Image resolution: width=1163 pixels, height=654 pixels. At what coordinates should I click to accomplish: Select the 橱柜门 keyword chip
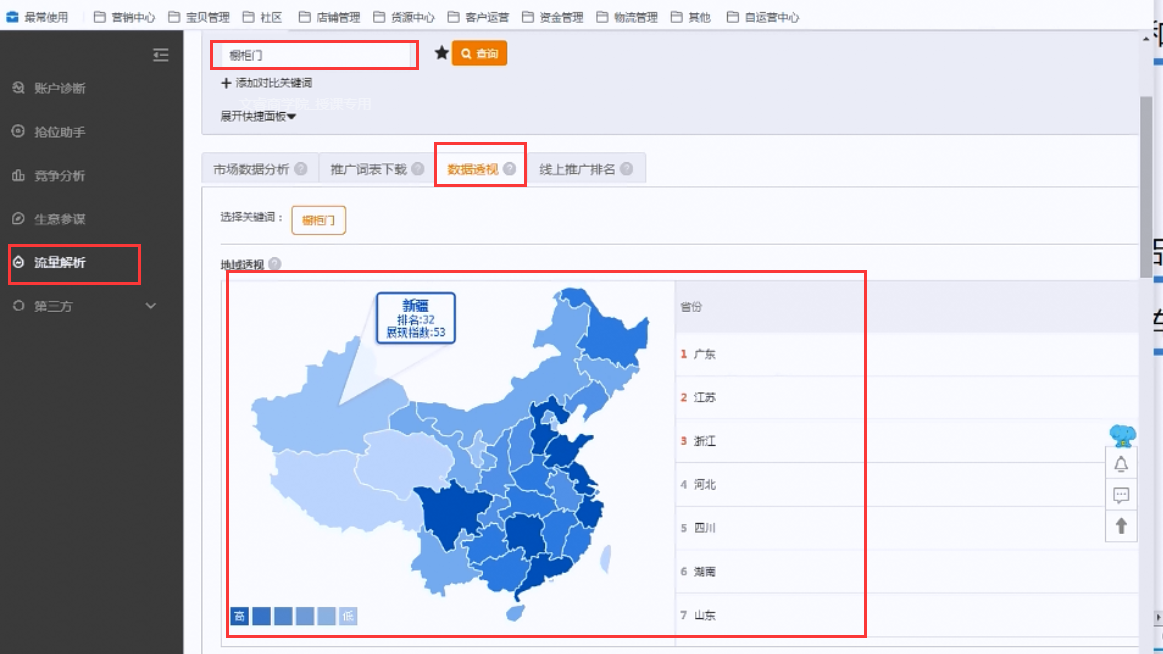click(318, 220)
